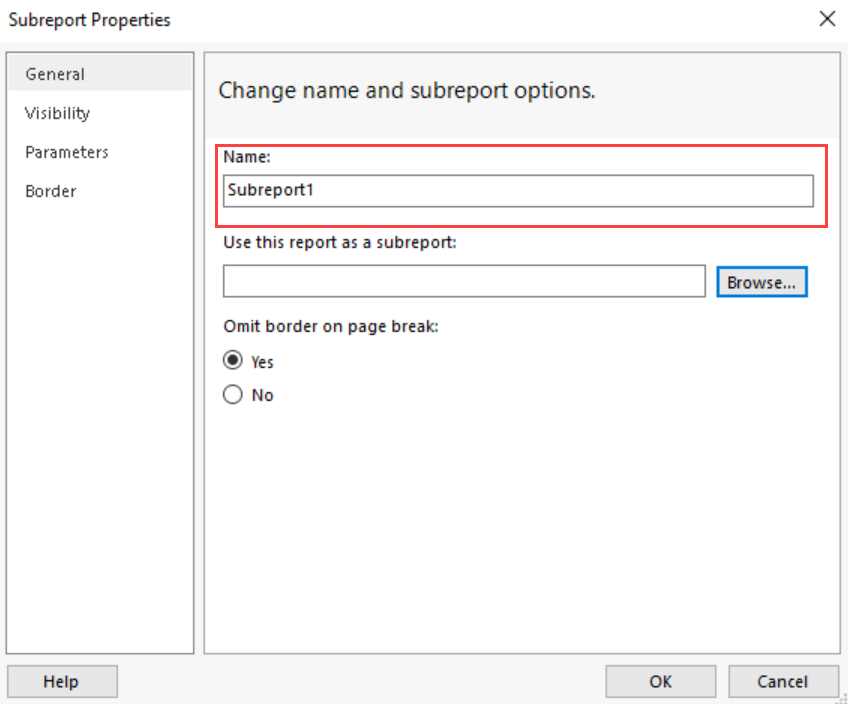Click the Subreport Properties title bar

(89, 19)
